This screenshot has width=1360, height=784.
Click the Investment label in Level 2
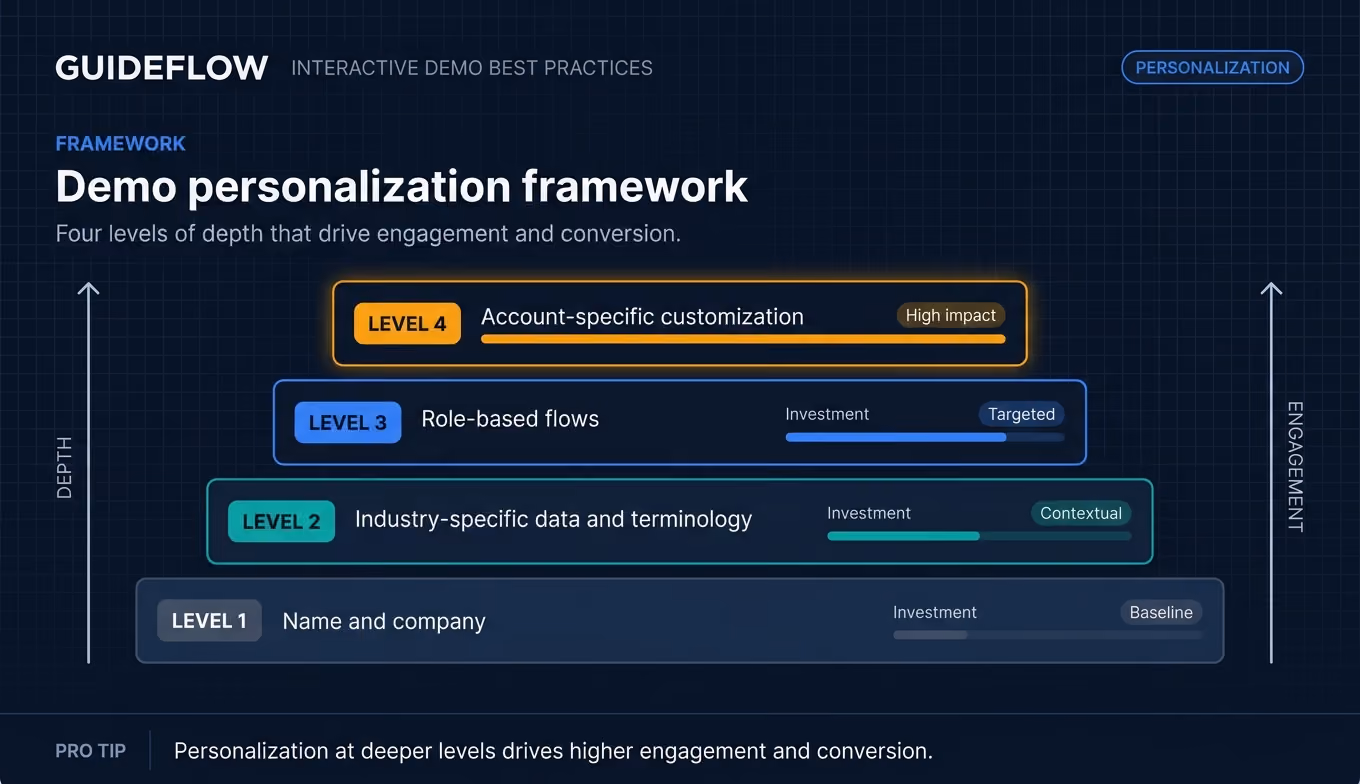tap(869, 513)
